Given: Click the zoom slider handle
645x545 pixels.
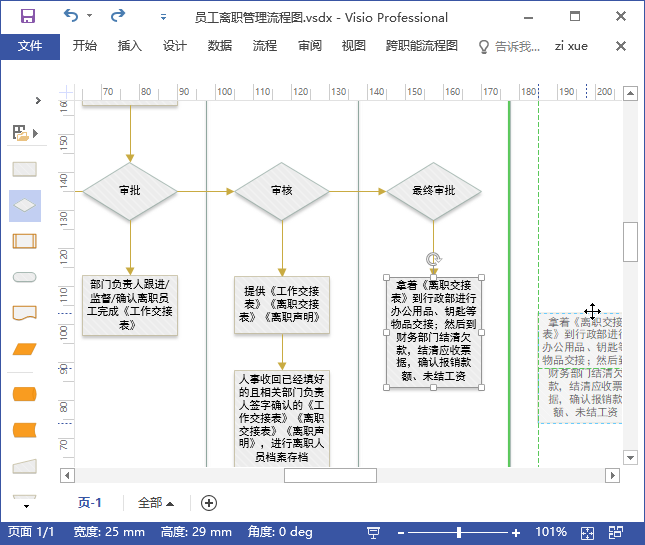Looking at the screenshot, I should click(x=459, y=533).
